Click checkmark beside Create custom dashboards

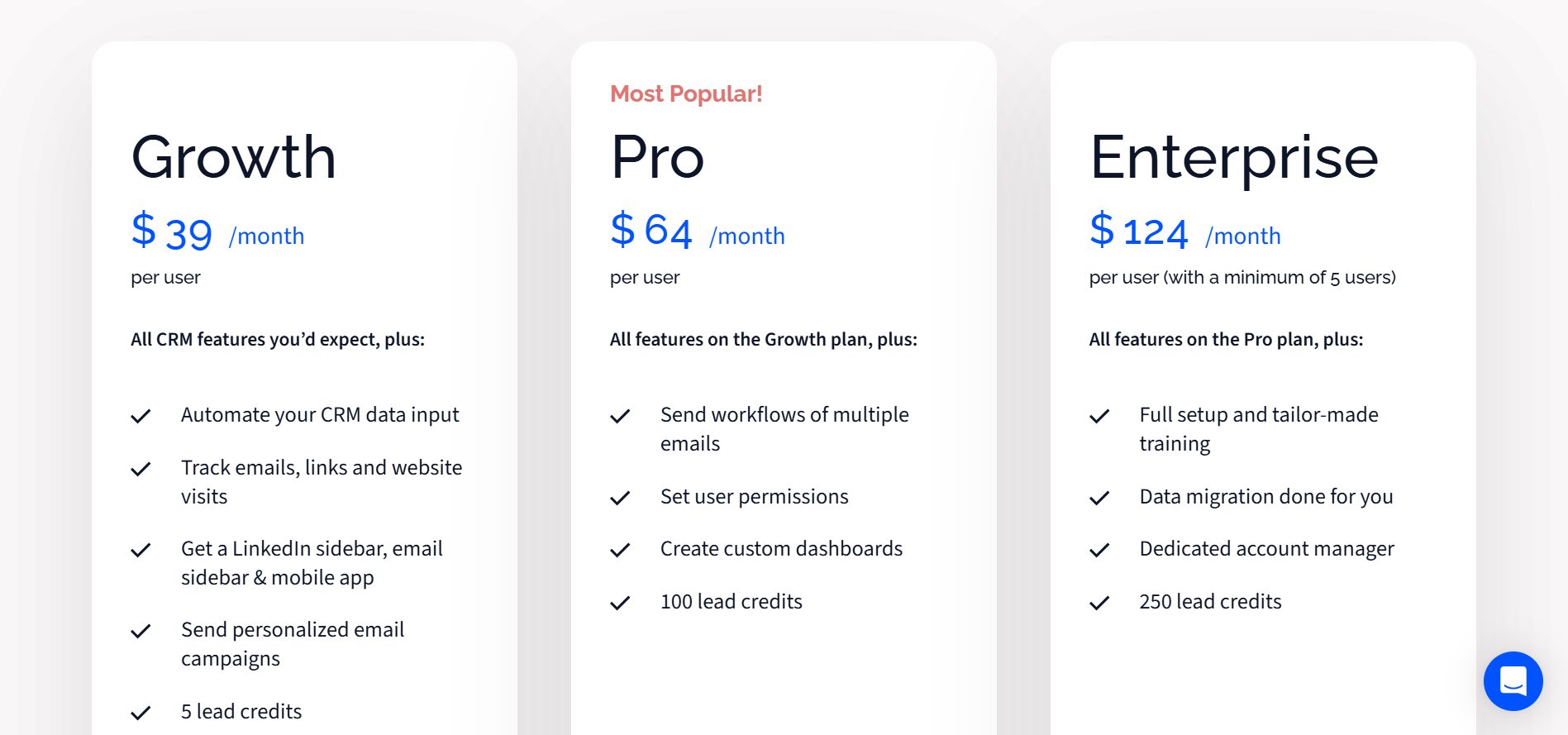coord(620,550)
